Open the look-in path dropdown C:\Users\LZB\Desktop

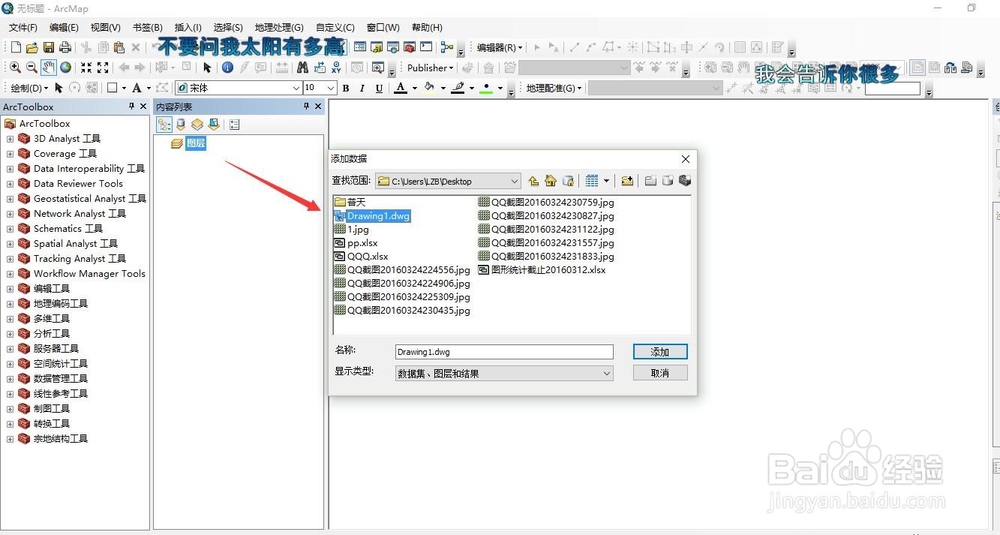coord(515,181)
